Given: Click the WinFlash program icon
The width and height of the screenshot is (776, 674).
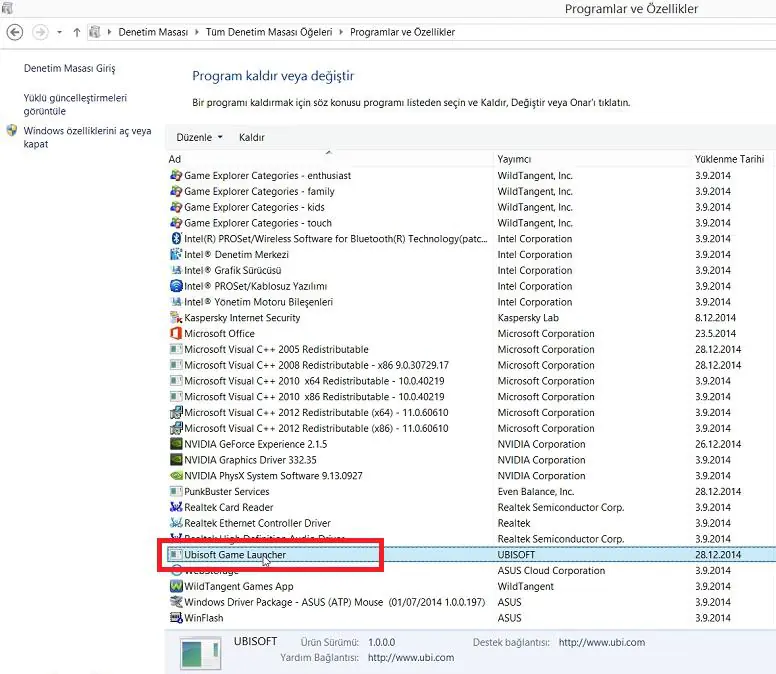Looking at the screenshot, I should tap(176, 618).
